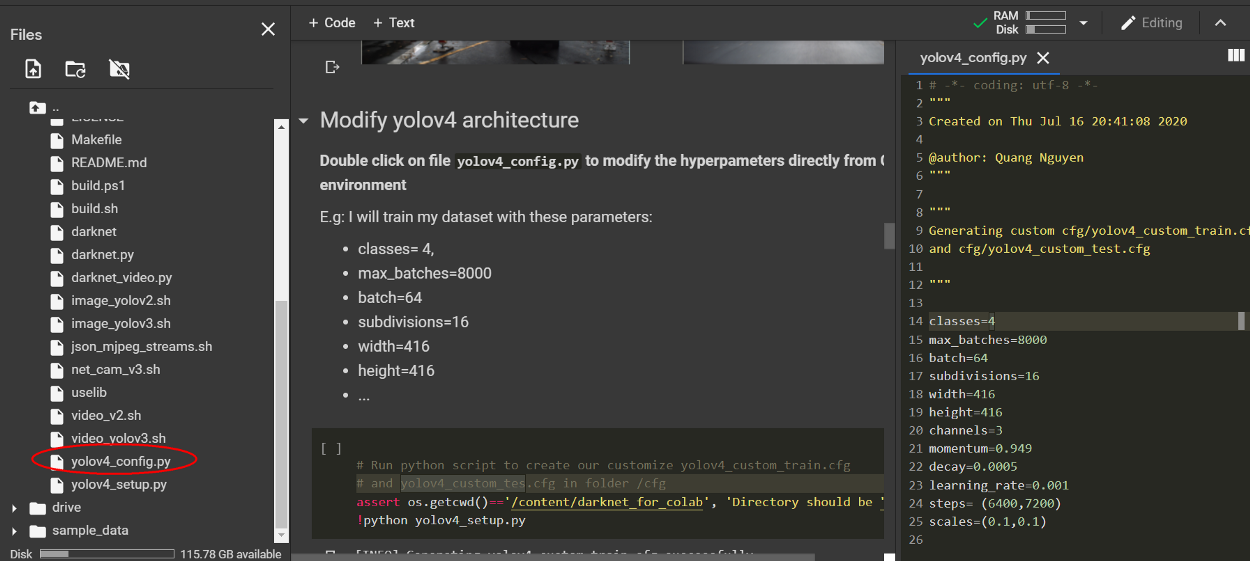Click the refresh folder icon in Files panel
The width and height of the screenshot is (1250, 561).
[76, 69]
